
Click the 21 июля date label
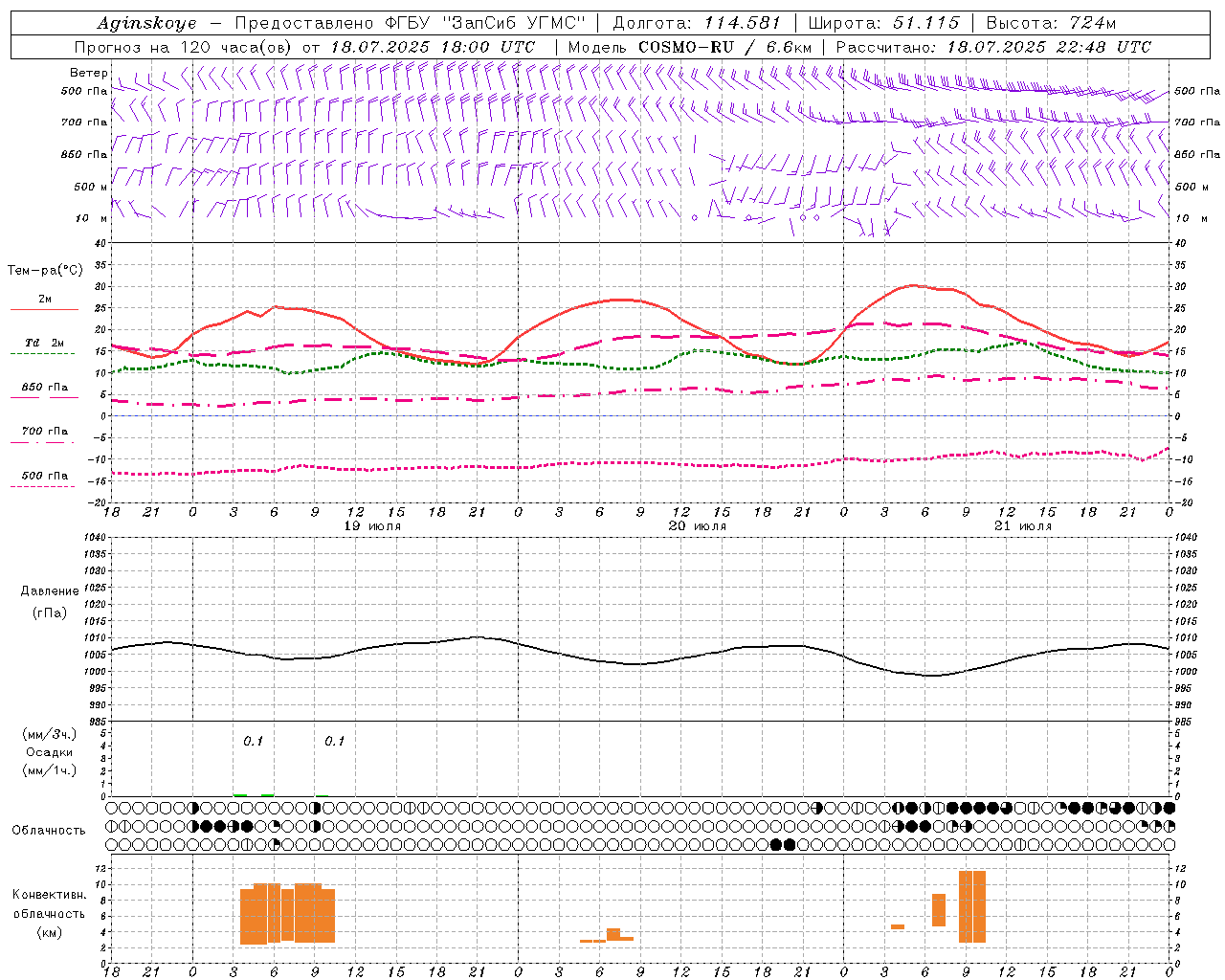[1023, 526]
